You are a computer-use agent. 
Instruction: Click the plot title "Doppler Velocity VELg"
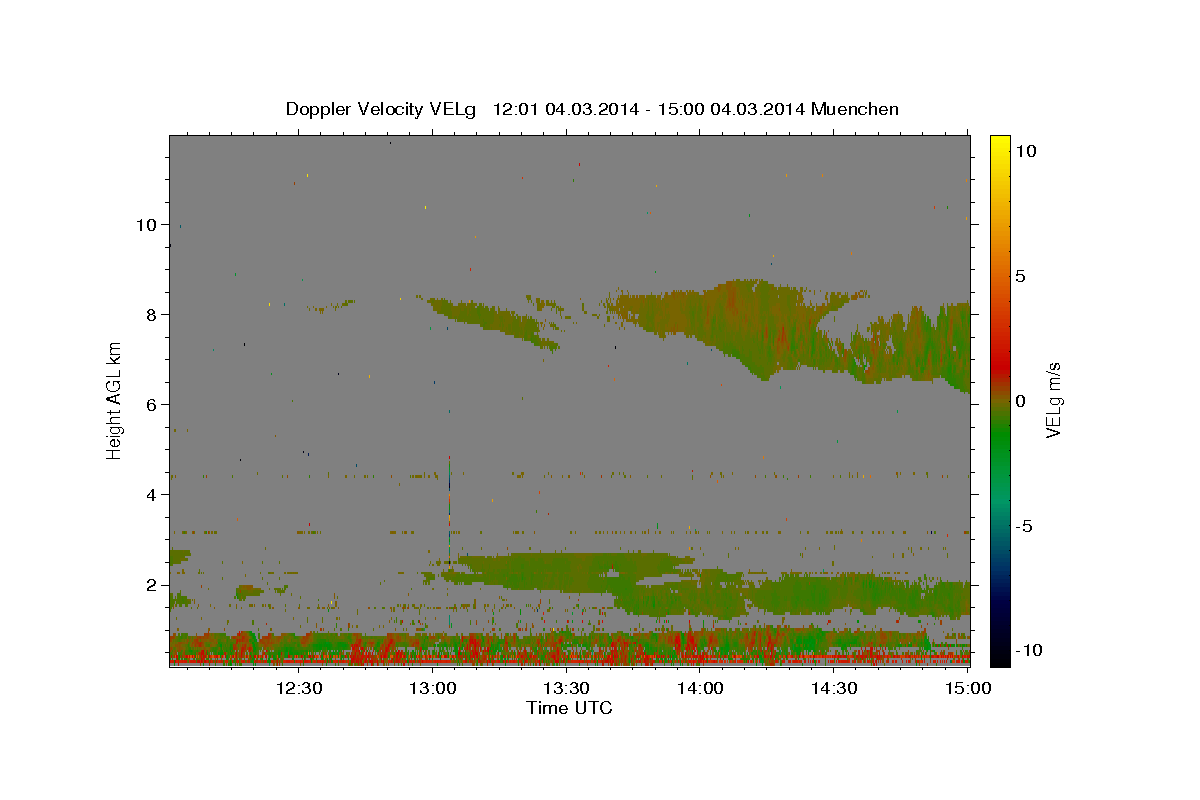point(383,109)
